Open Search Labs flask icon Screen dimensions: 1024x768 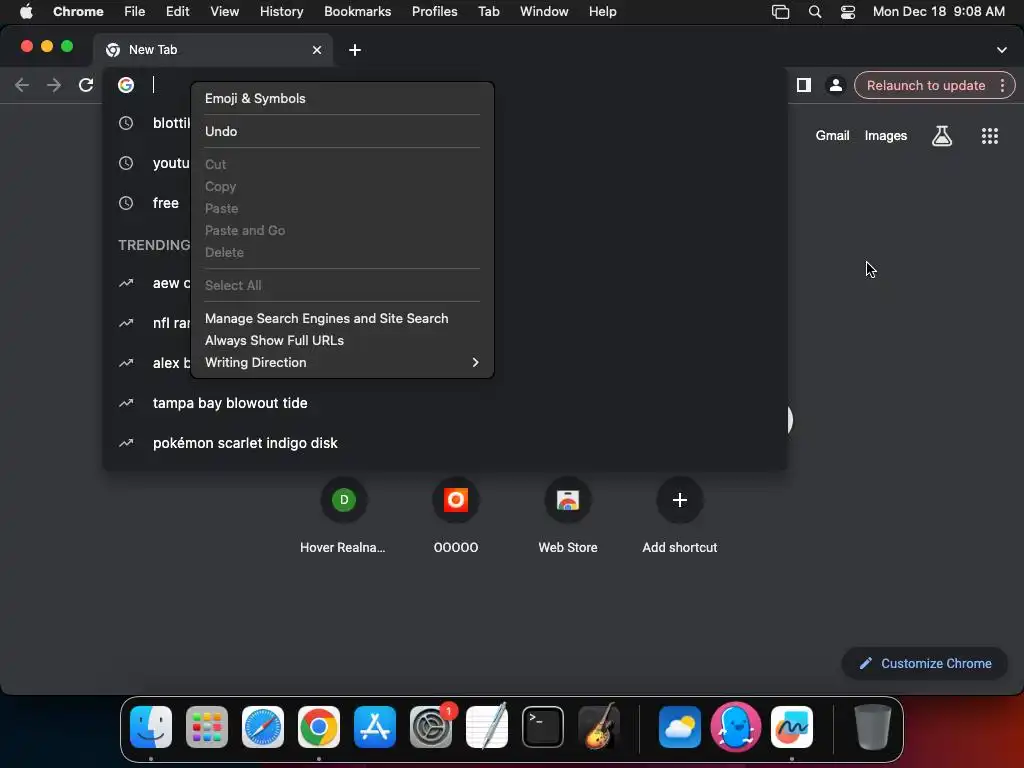tap(942, 136)
